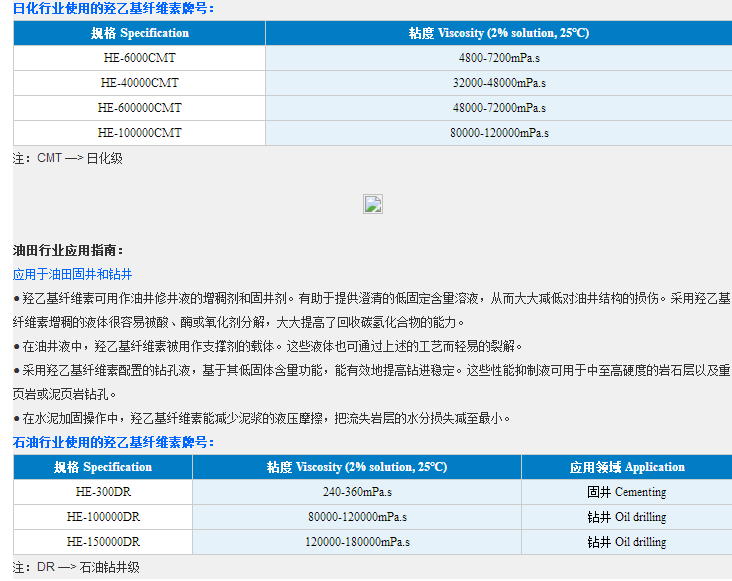Select the HE-300DR specification cell
This screenshot has width=732, height=581.
tap(103, 492)
